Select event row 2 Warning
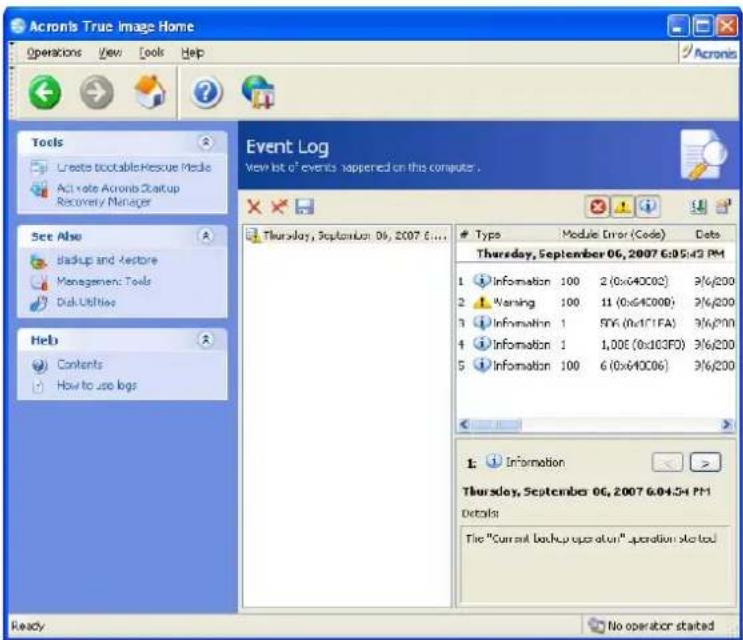 point(596,302)
